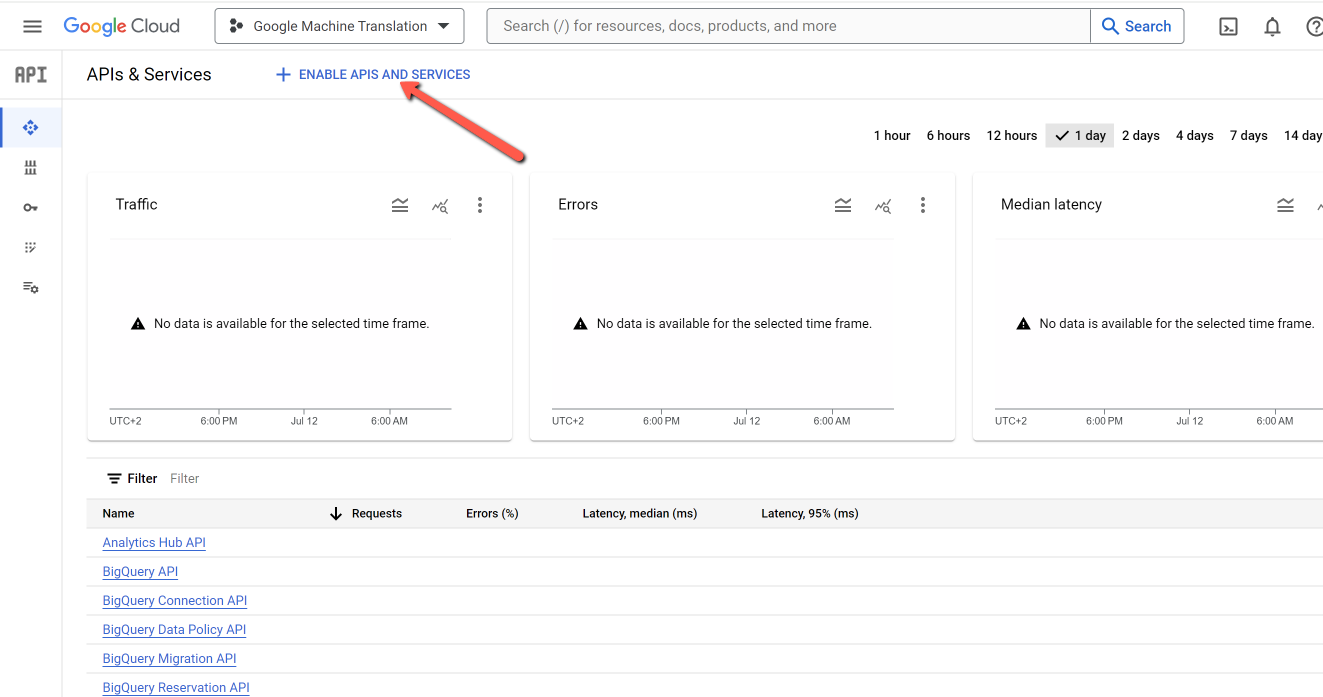Open the Analytics Hub API link
This screenshot has height=697, width=1323.
154,543
